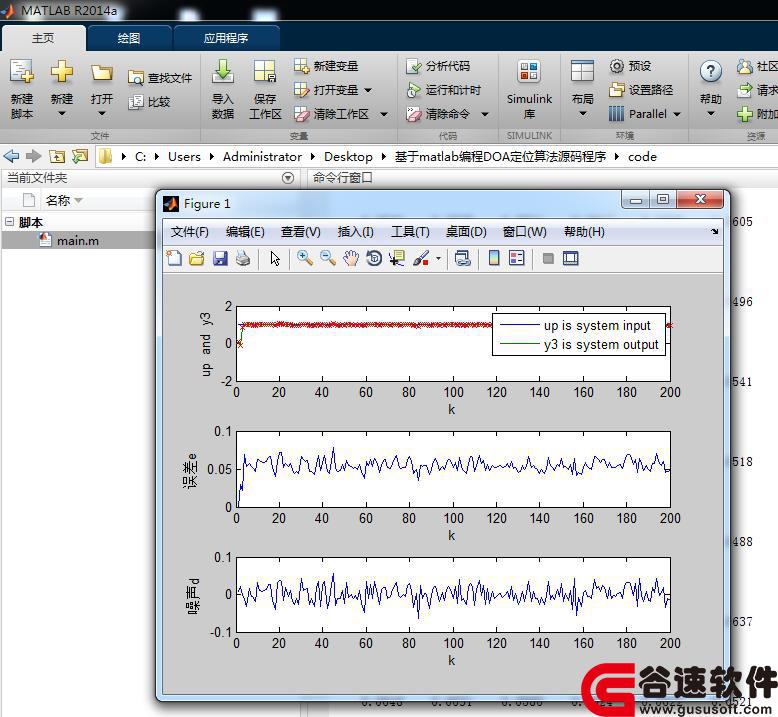Image resolution: width=778 pixels, height=717 pixels.
Task: Select Rotate 3D tool
Action: pos(374,258)
